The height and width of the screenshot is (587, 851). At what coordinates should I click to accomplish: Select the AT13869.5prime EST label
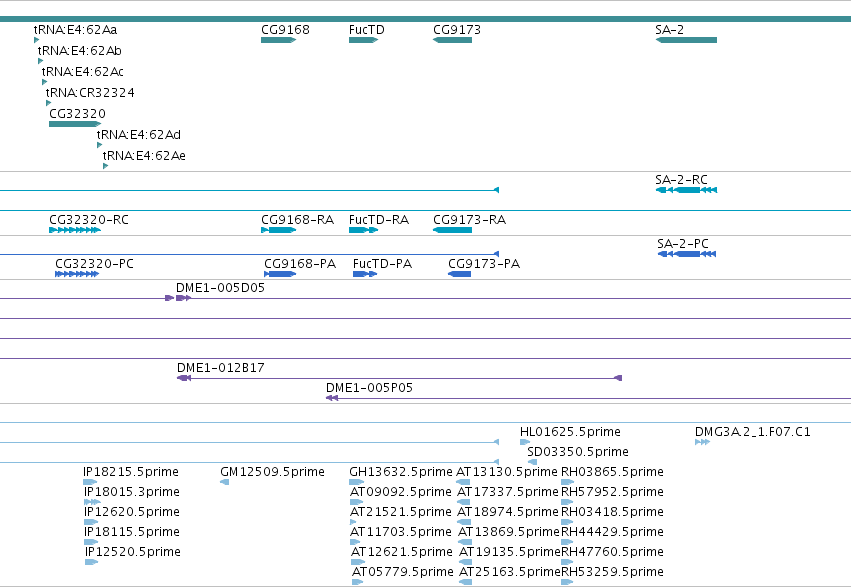[x=509, y=532]
